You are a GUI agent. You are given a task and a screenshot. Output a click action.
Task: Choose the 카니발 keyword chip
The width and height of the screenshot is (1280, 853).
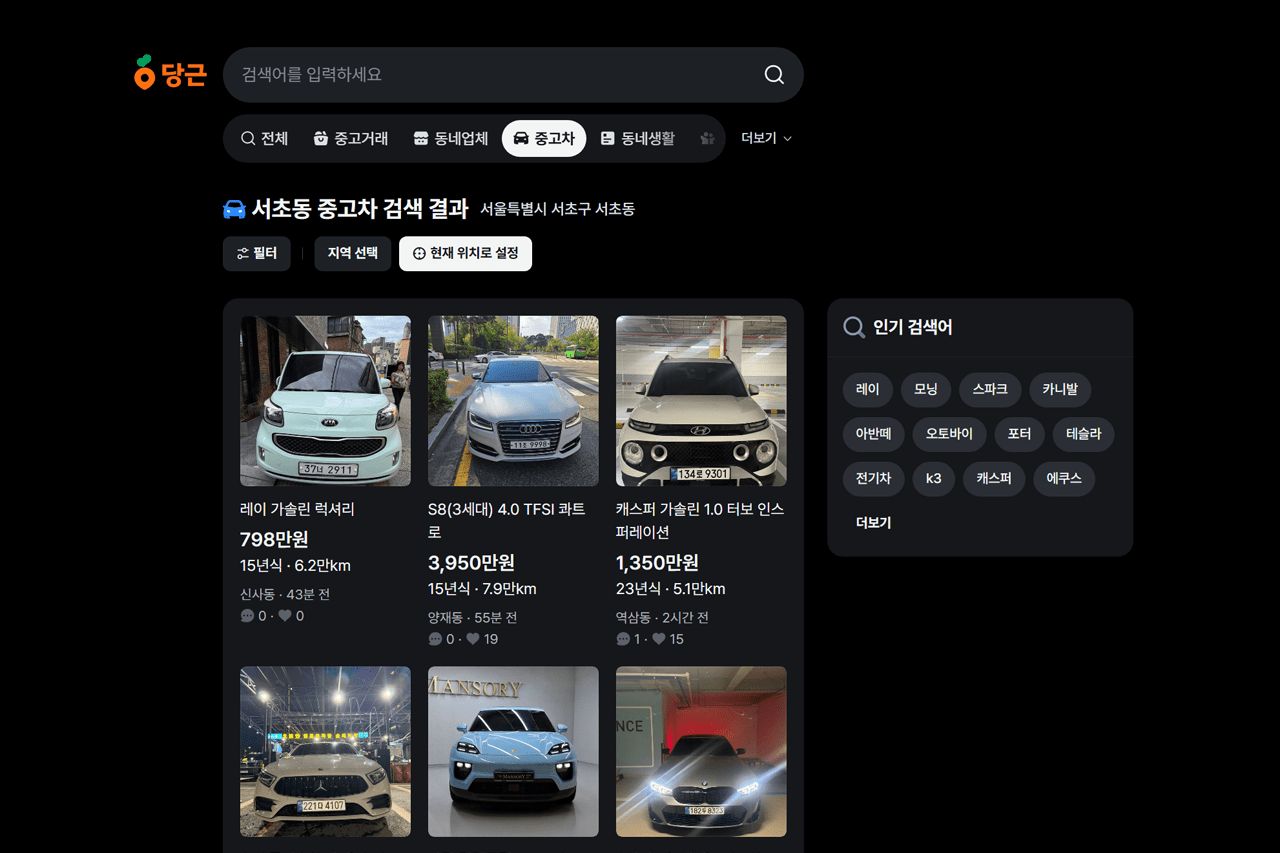1060,390
